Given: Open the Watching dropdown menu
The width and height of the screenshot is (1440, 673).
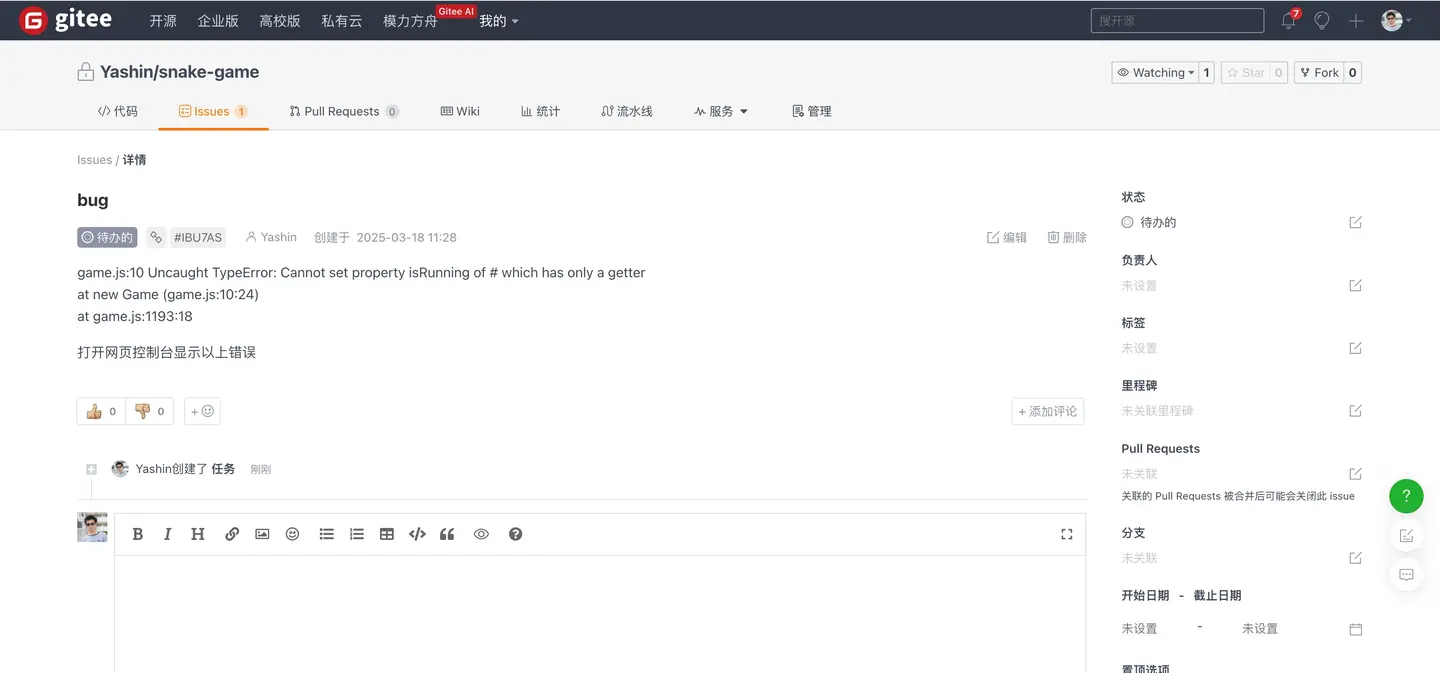Looking at the screenshot, I should 1155,72.
